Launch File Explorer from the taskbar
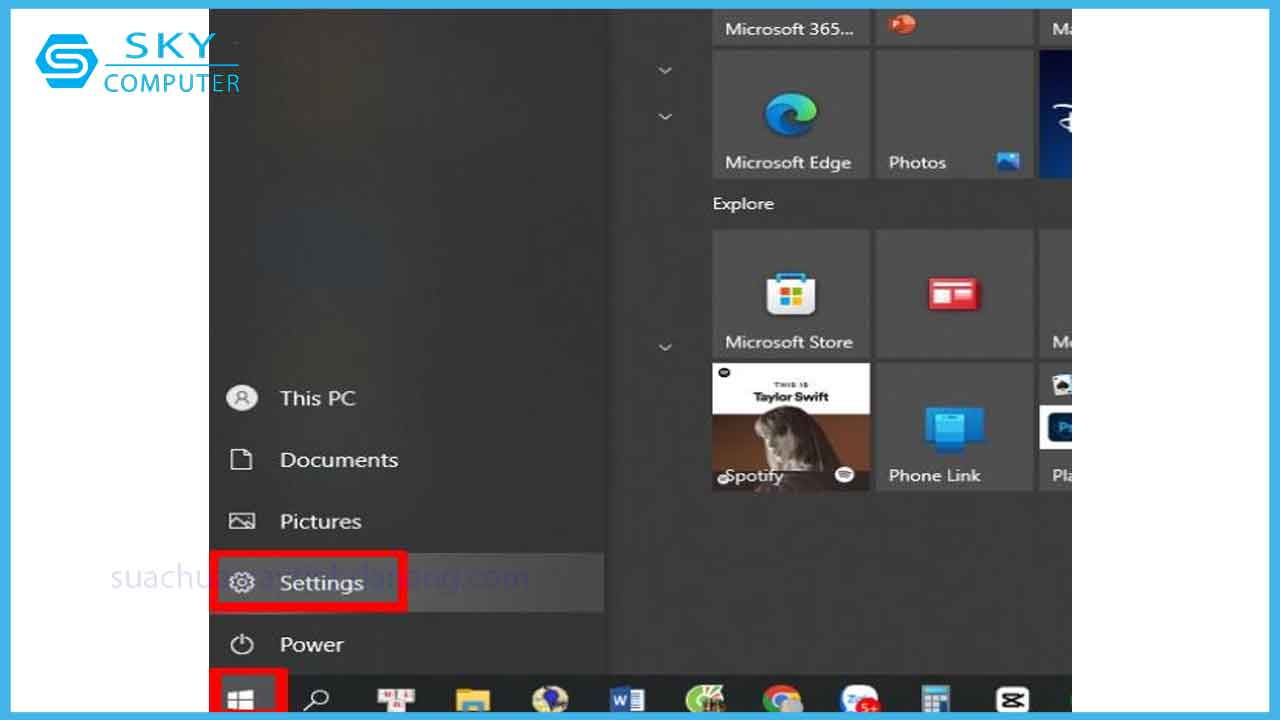This screenshot has width=1280, height=720. click(x=472, y=700)
